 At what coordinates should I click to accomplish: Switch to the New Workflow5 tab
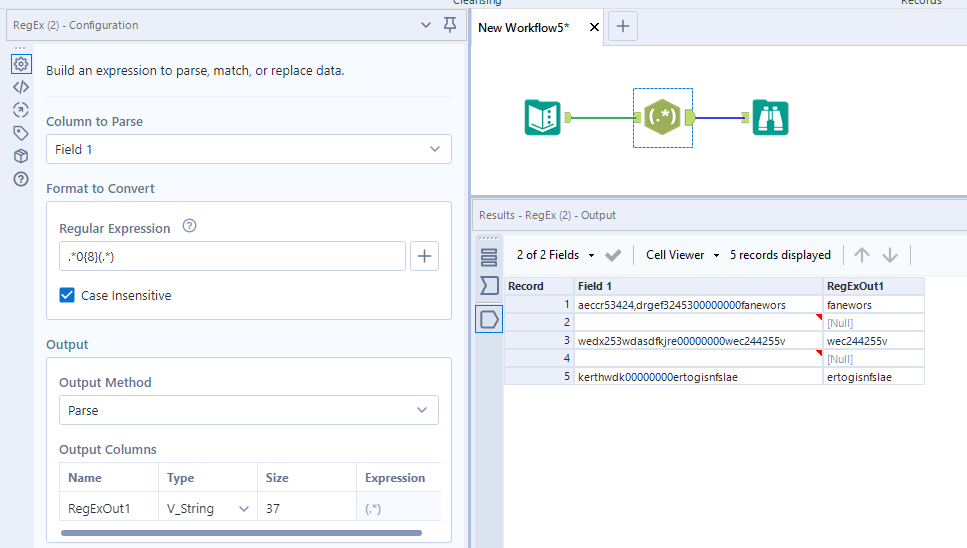[524, 27]
